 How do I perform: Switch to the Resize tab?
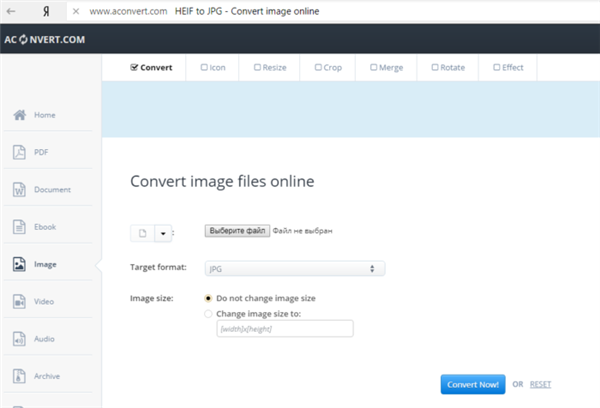click(270, 67)
